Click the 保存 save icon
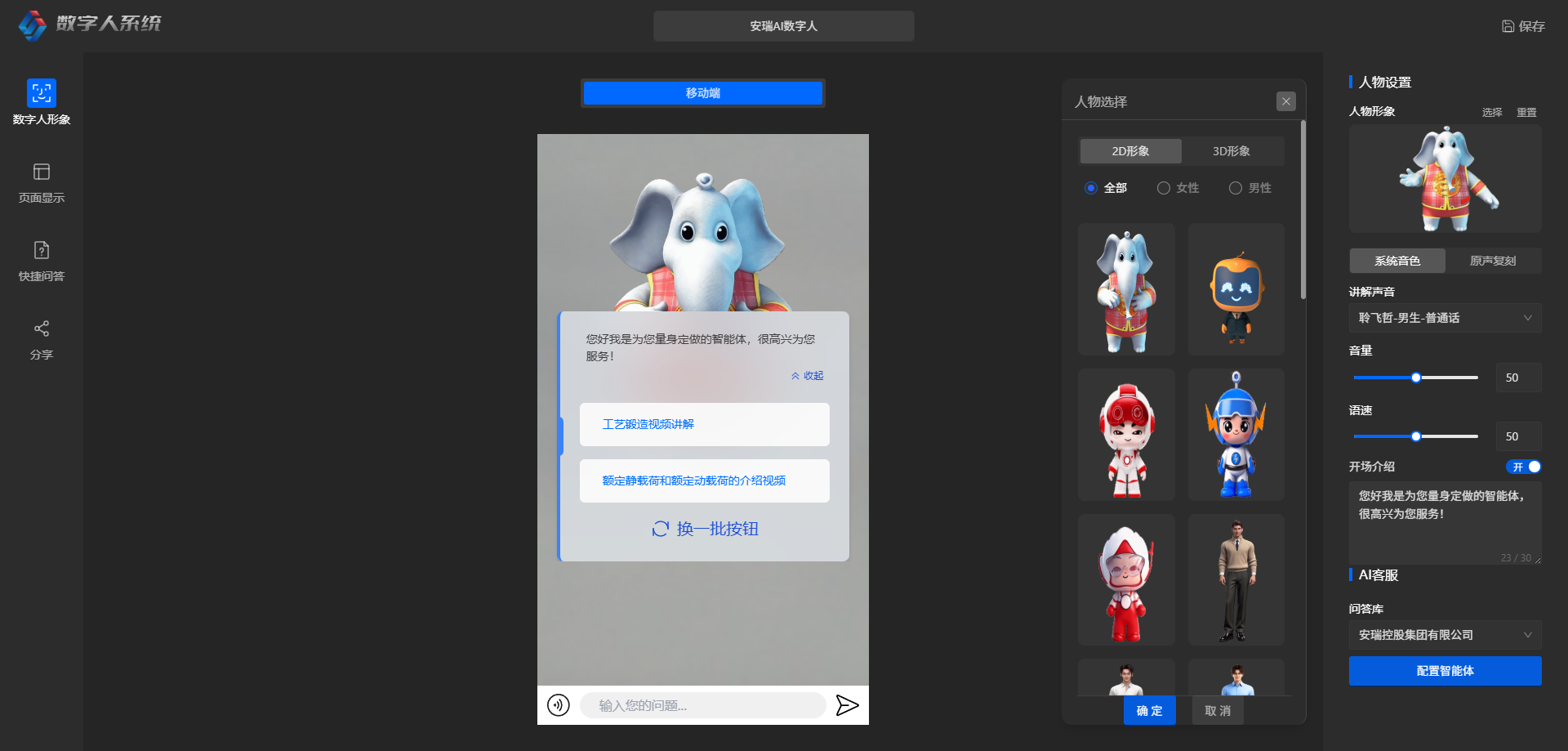The image size is (1568, 751). click(1508, 26)
